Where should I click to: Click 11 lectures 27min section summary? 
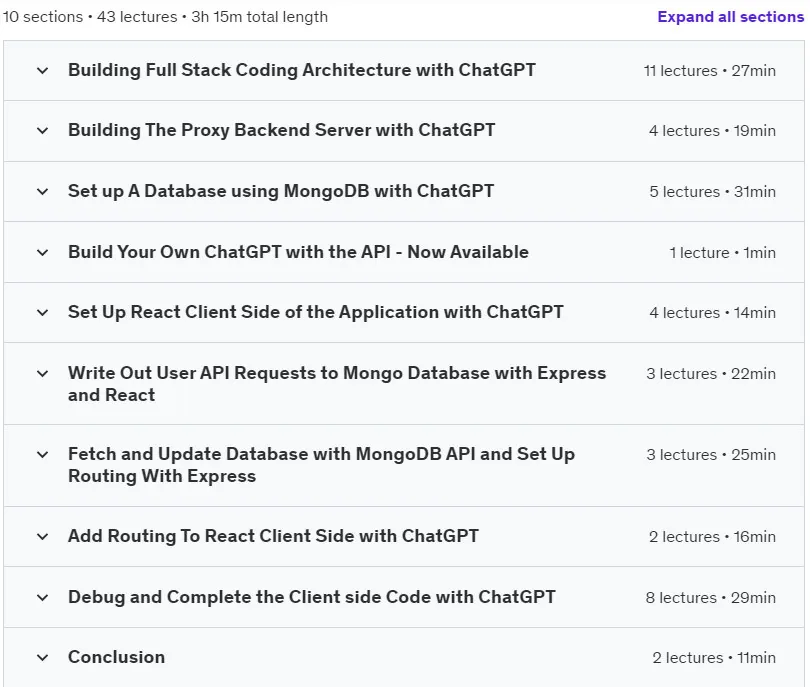pyautogui.click(x=709, y=71)
